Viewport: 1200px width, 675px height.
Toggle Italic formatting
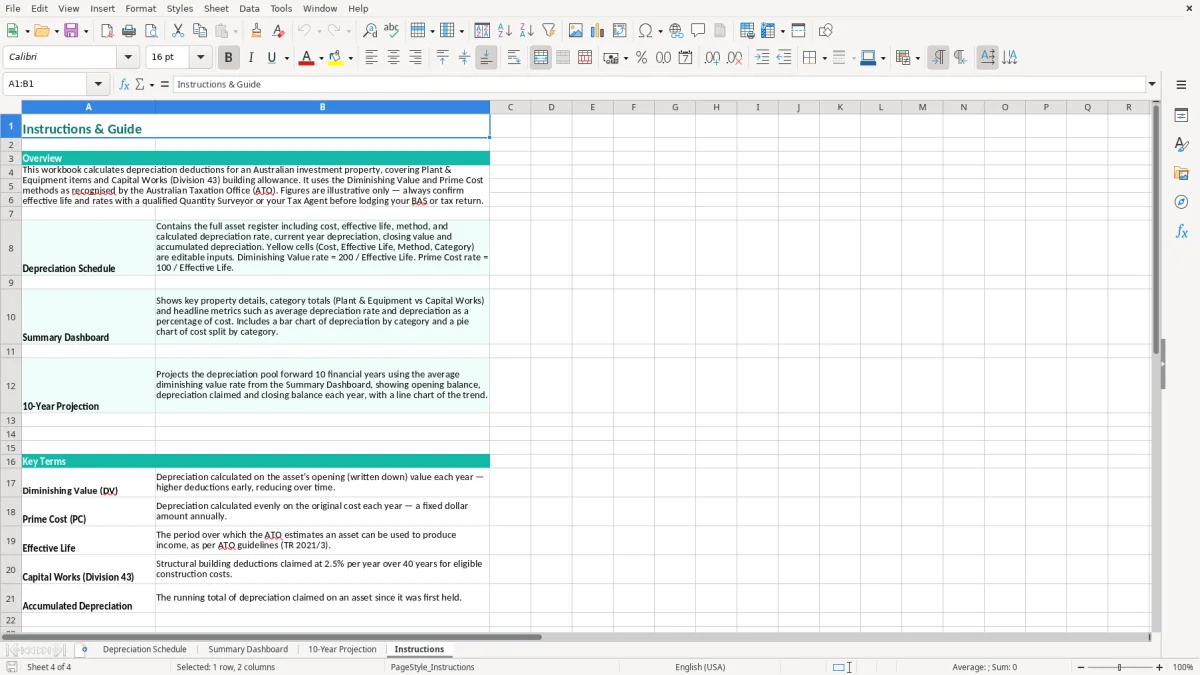click(251, 58)
